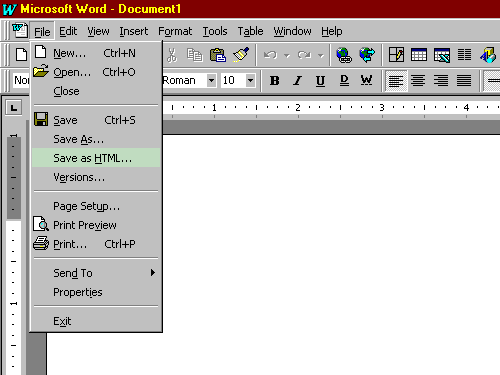
Task: Open the Web Toolbar globe icon
Action: (x=367, y=55)
